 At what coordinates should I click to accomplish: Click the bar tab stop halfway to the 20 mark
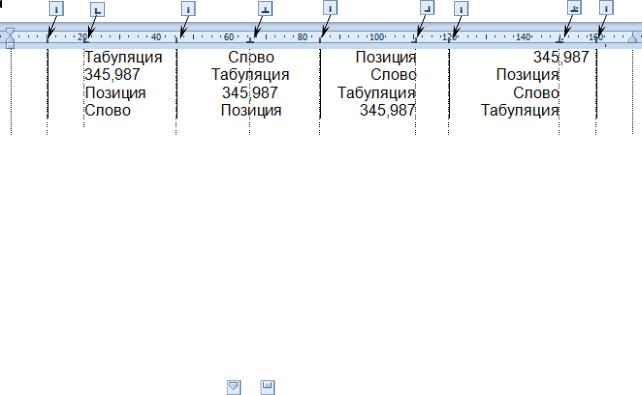[47, 40]
